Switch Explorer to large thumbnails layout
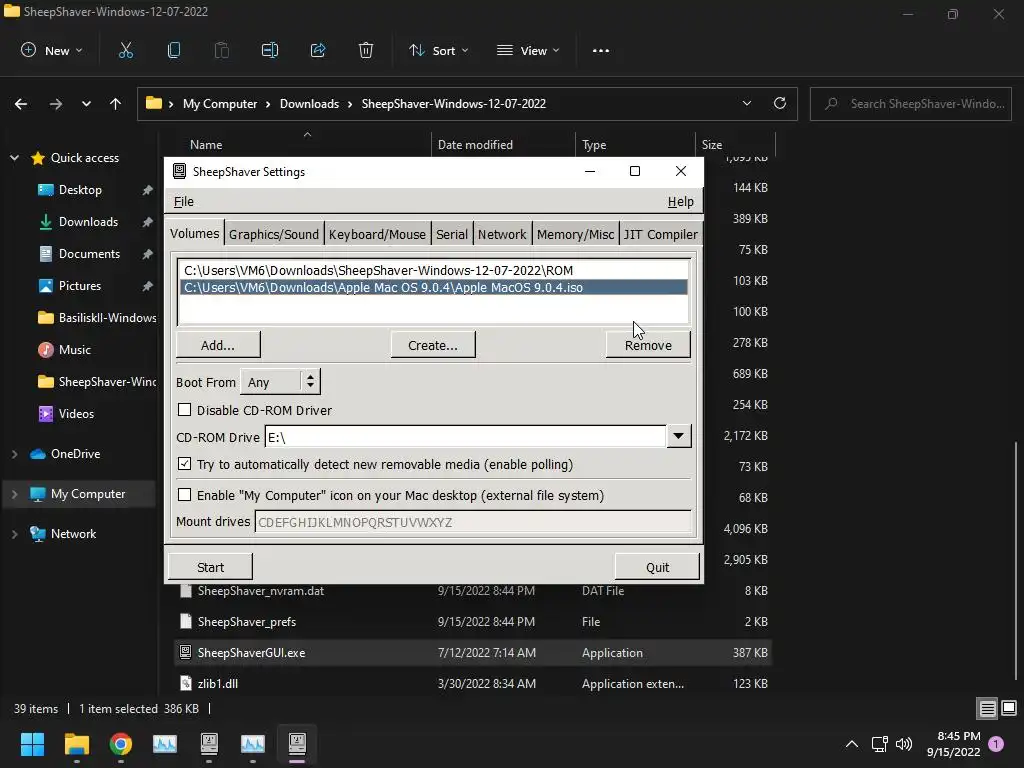Image resolution: width=1024 pixels, height=768 pixels. click(x=1009, y=709)
